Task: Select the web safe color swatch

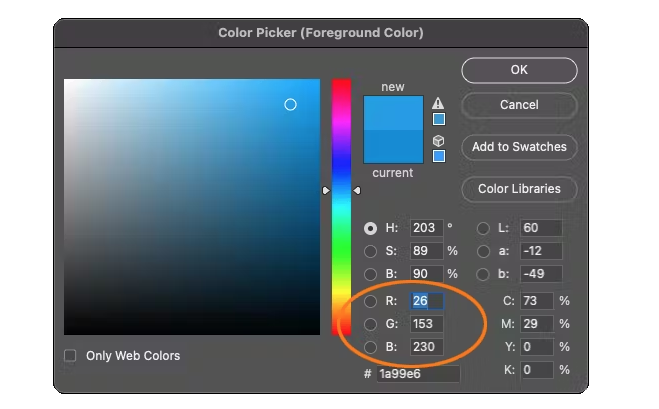Action: coord(439,156)
